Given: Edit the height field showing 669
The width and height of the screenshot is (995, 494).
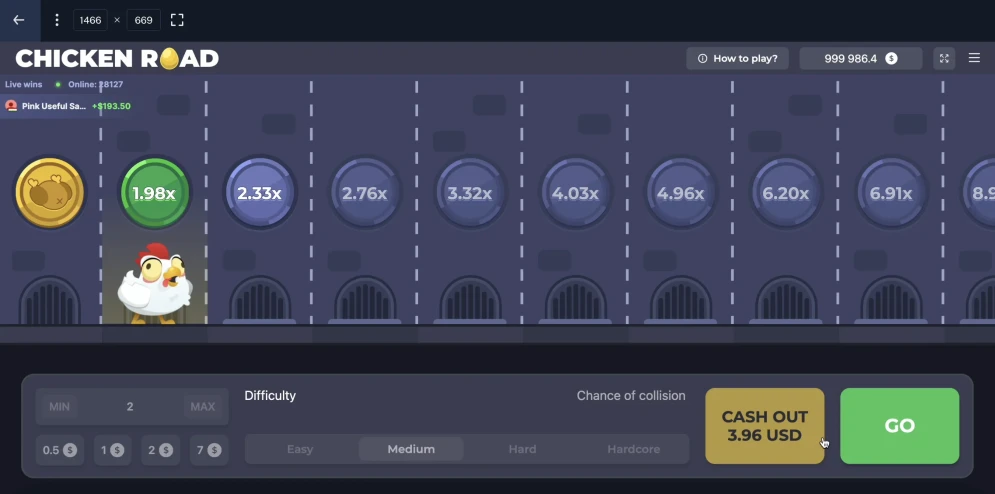Looking at the screenshot, I should coord(143,20).
